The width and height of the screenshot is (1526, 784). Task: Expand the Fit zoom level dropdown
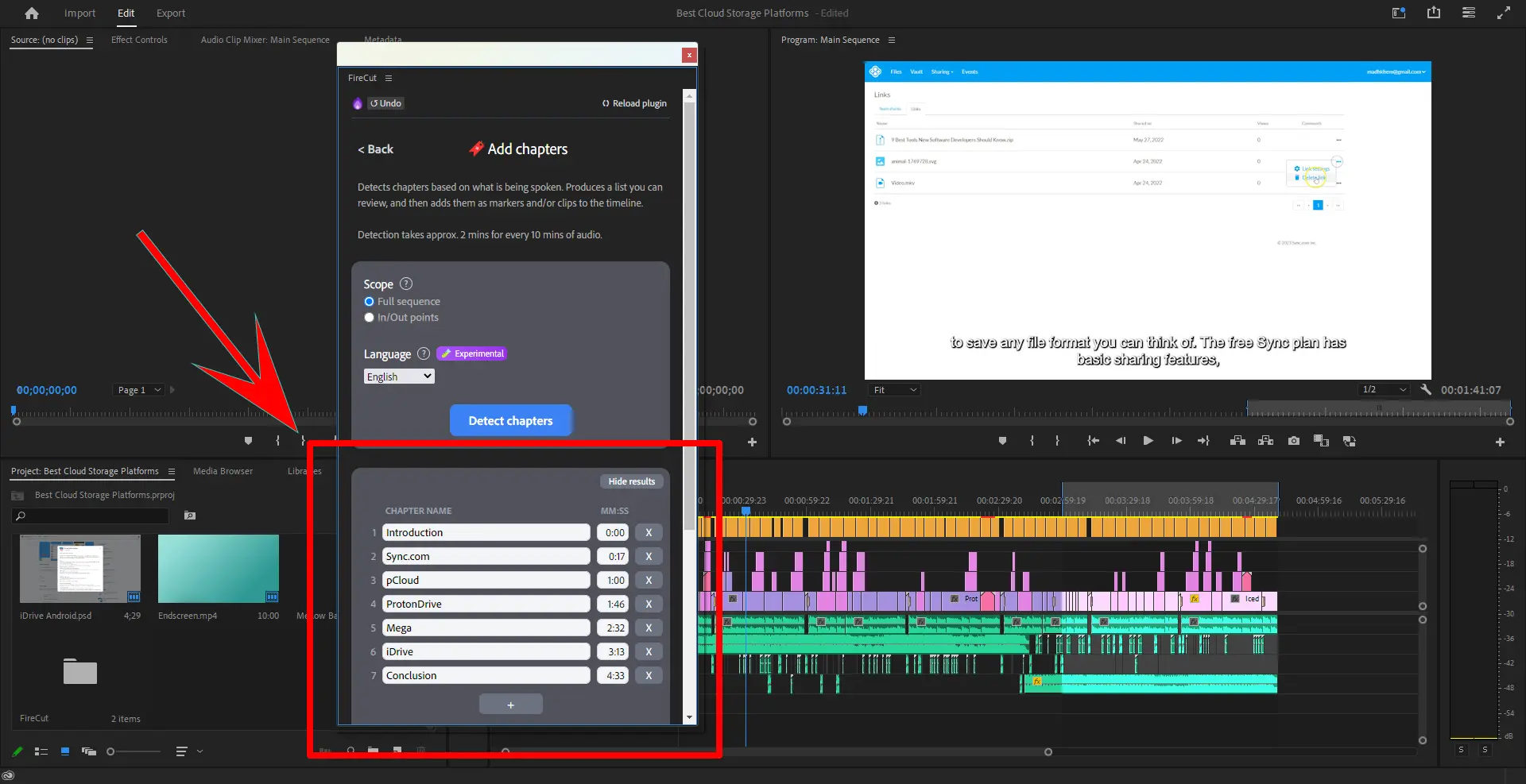(x=895, y=390)
